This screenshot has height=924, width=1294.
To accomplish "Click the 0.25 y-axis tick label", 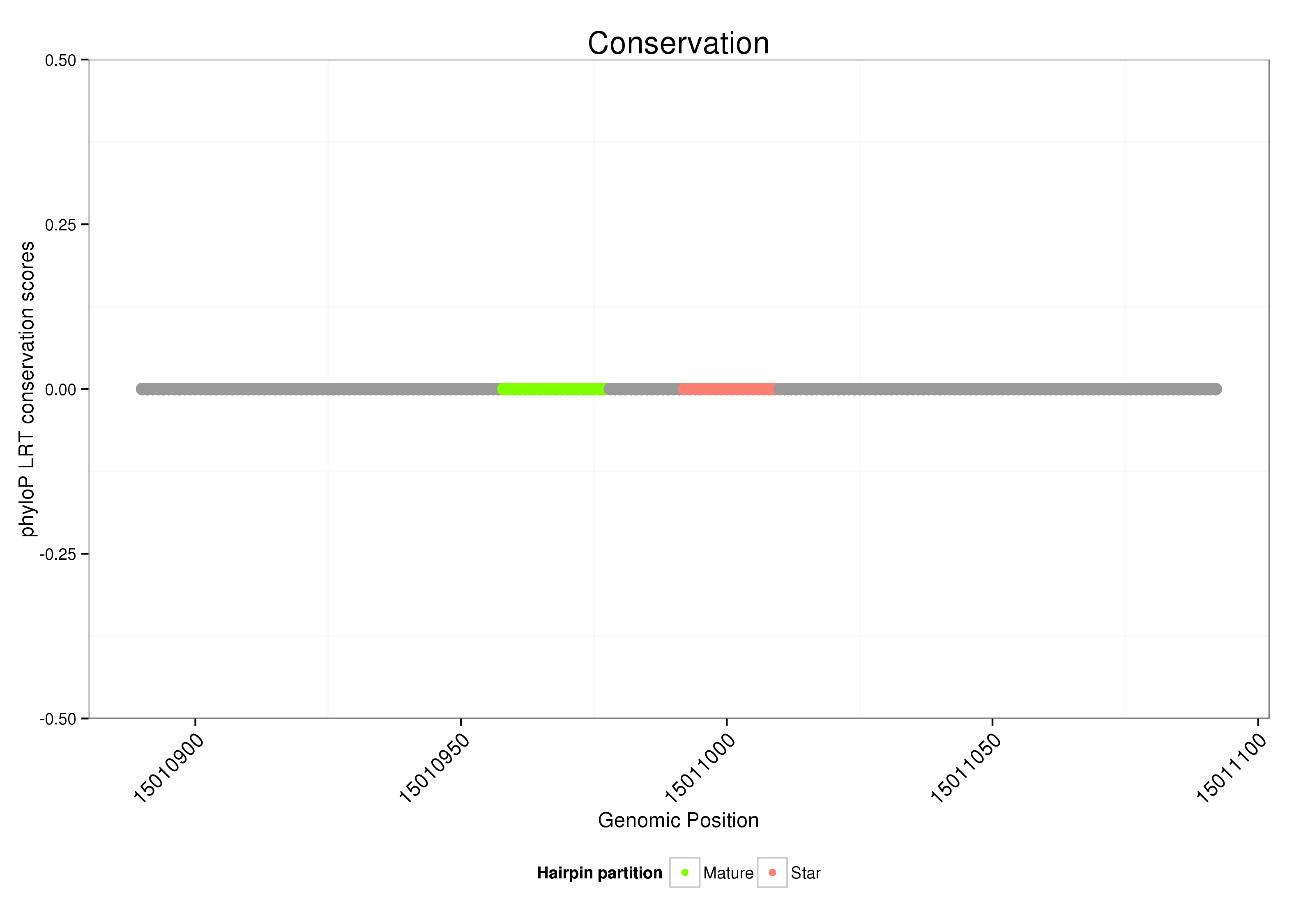I will click(60, 225).
